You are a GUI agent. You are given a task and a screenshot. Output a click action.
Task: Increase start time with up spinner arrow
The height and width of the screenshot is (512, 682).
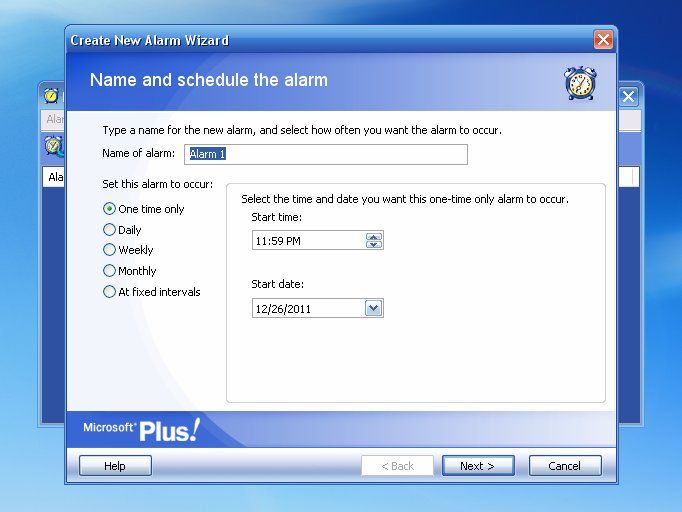(x=374, y=237)
